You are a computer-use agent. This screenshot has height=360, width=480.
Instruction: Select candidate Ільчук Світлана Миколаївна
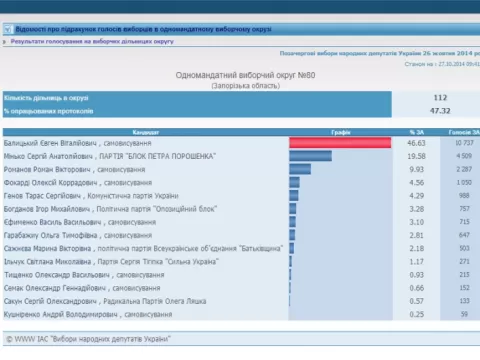[47, 262]
